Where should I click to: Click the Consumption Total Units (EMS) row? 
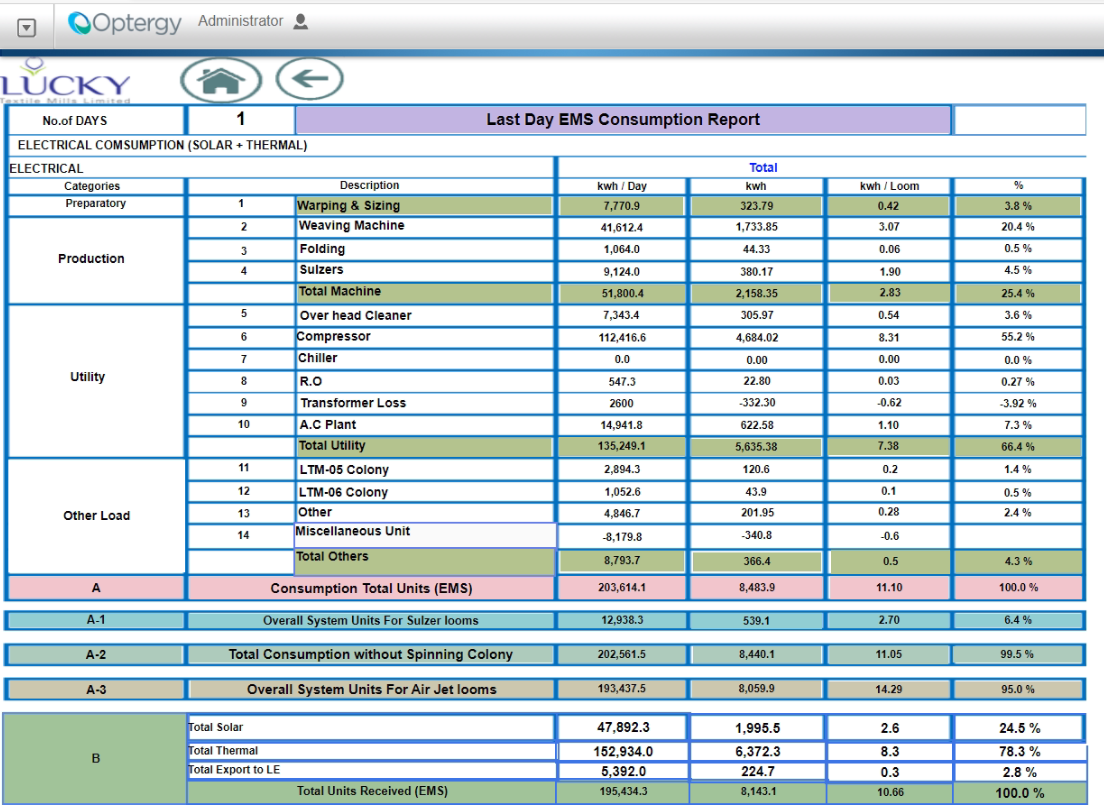tap(370, 588)
